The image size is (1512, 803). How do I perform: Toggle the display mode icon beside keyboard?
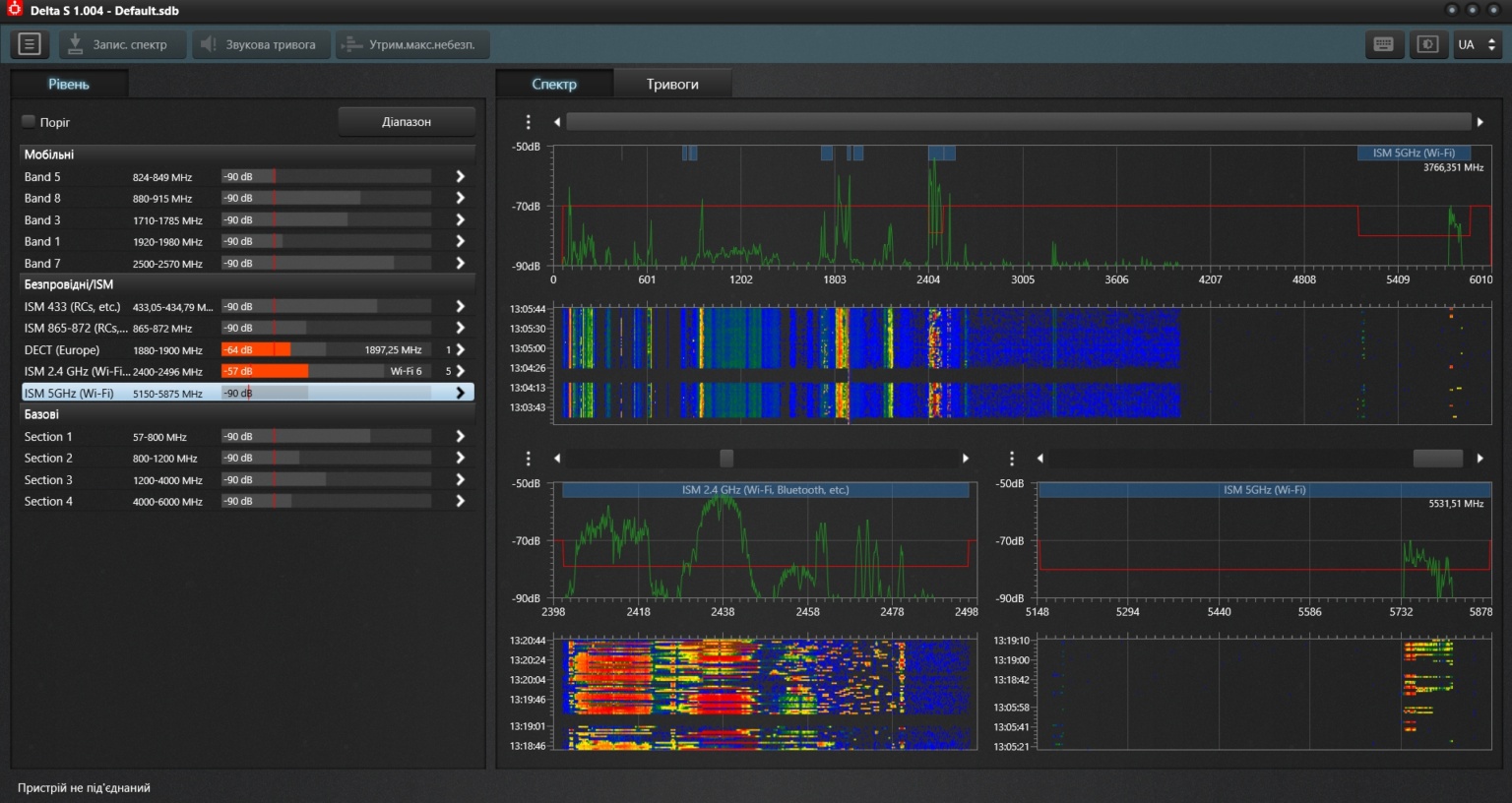tap(1427, 44)
